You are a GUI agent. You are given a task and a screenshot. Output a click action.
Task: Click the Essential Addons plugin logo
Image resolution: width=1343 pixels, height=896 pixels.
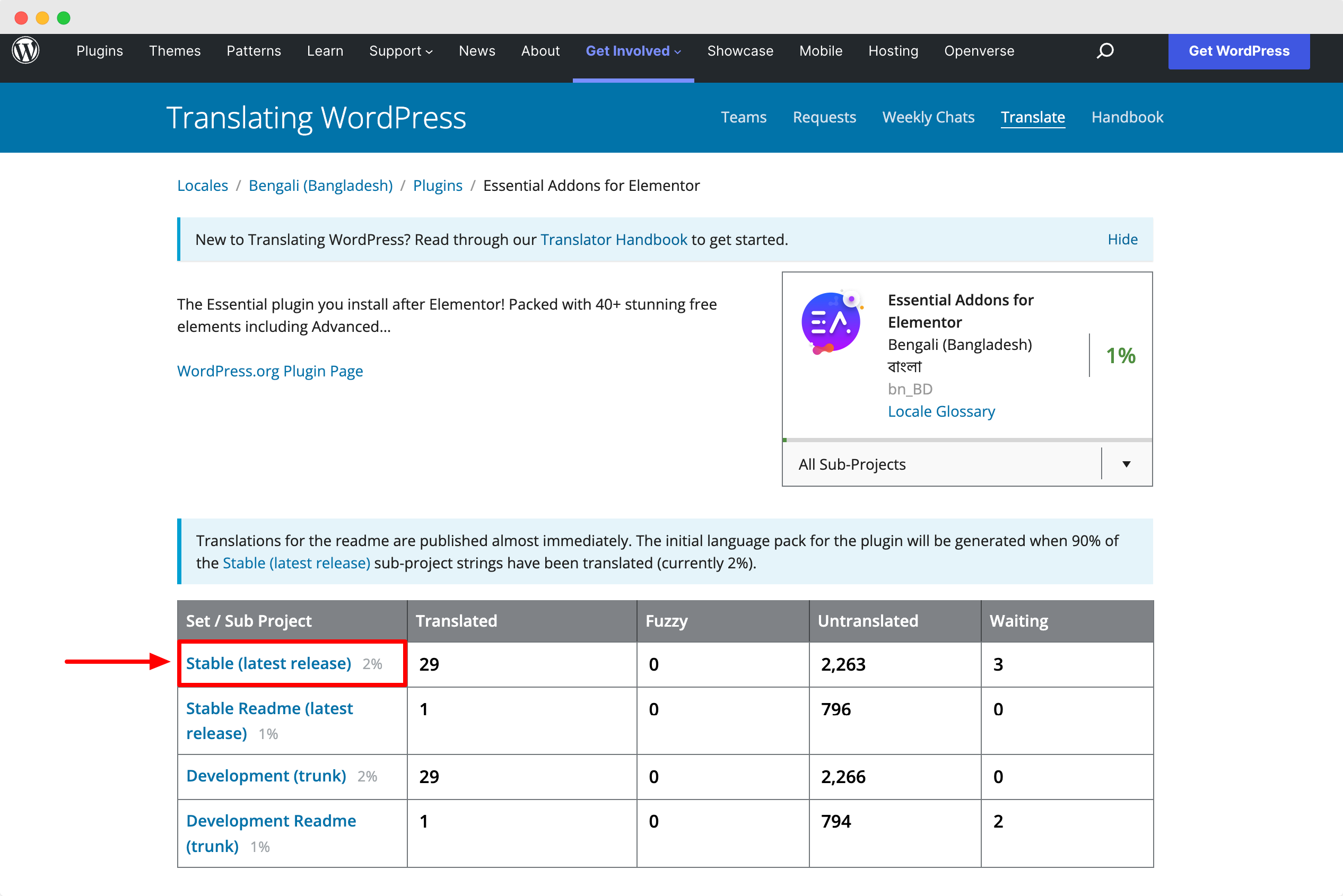coord(831,322)
